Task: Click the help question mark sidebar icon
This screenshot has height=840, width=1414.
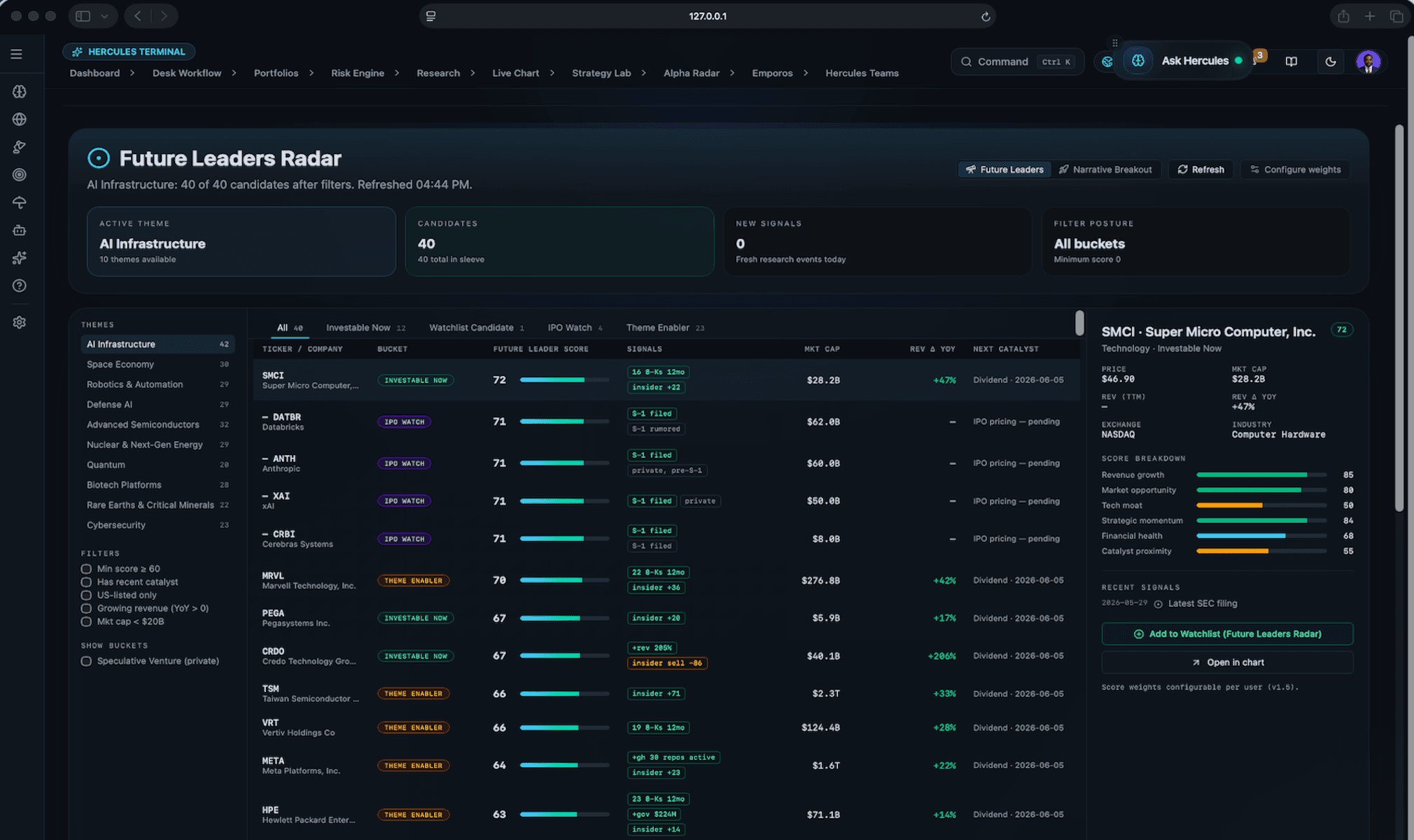Action: point(20,286)
